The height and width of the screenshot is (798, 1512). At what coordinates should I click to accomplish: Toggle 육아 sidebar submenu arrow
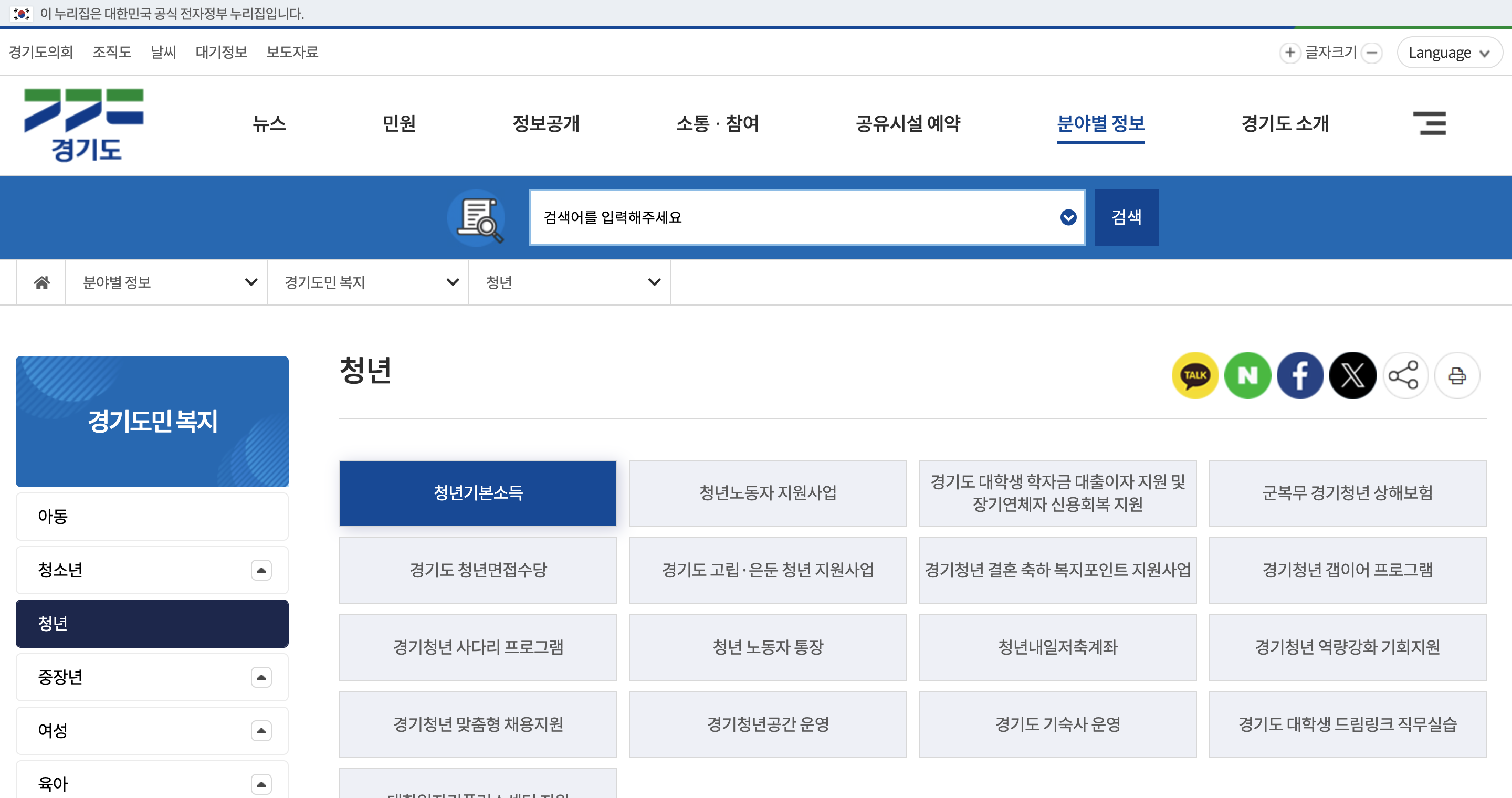coord(261,784)
